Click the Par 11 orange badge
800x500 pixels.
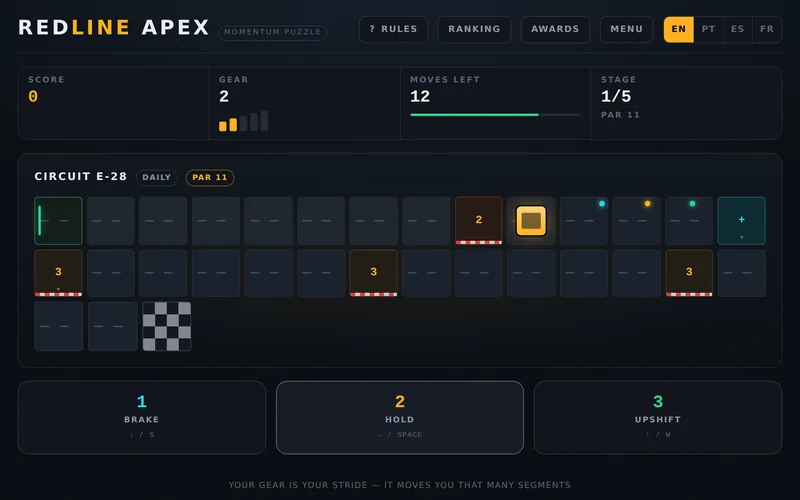210,178
